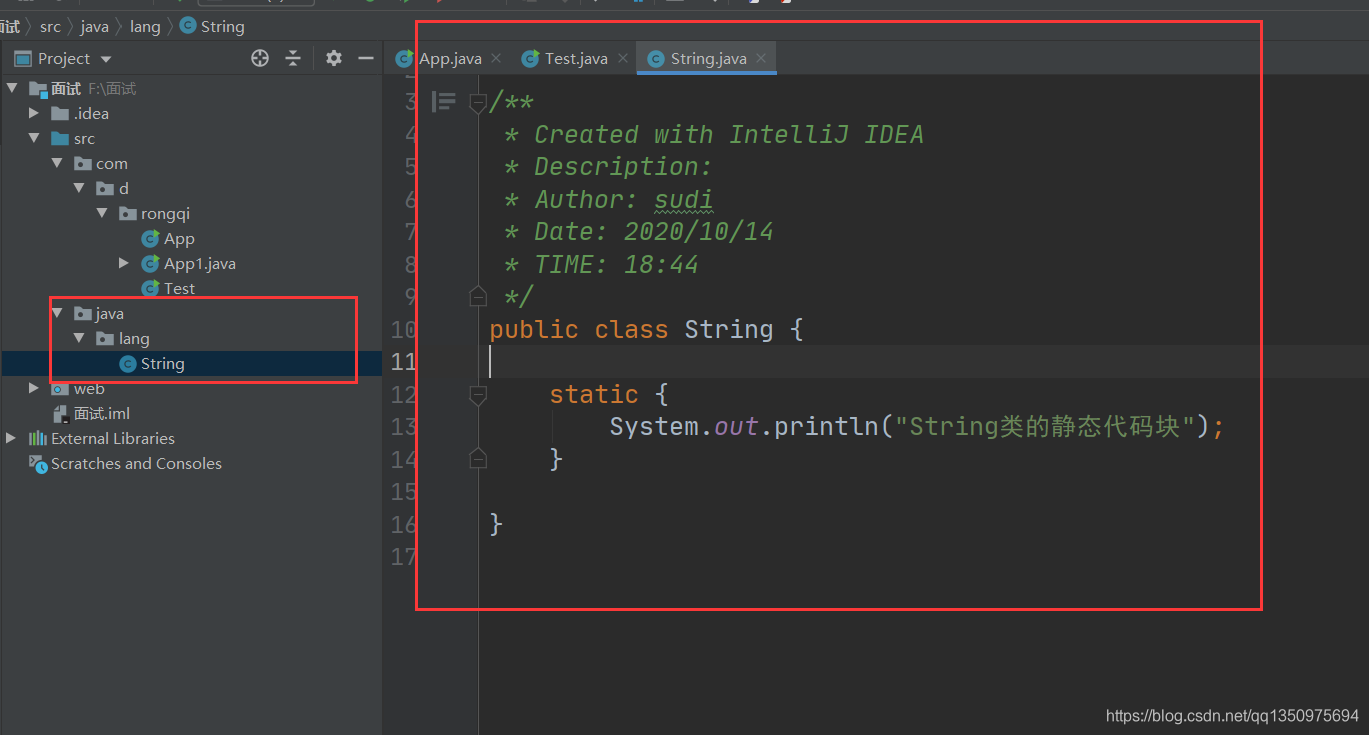Expand the .idea folder arrow

coord(34,113)
